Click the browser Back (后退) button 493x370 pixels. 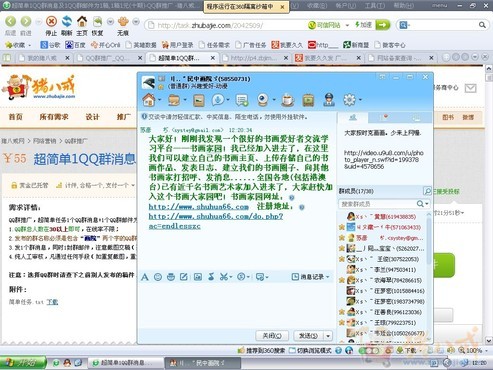10,22
